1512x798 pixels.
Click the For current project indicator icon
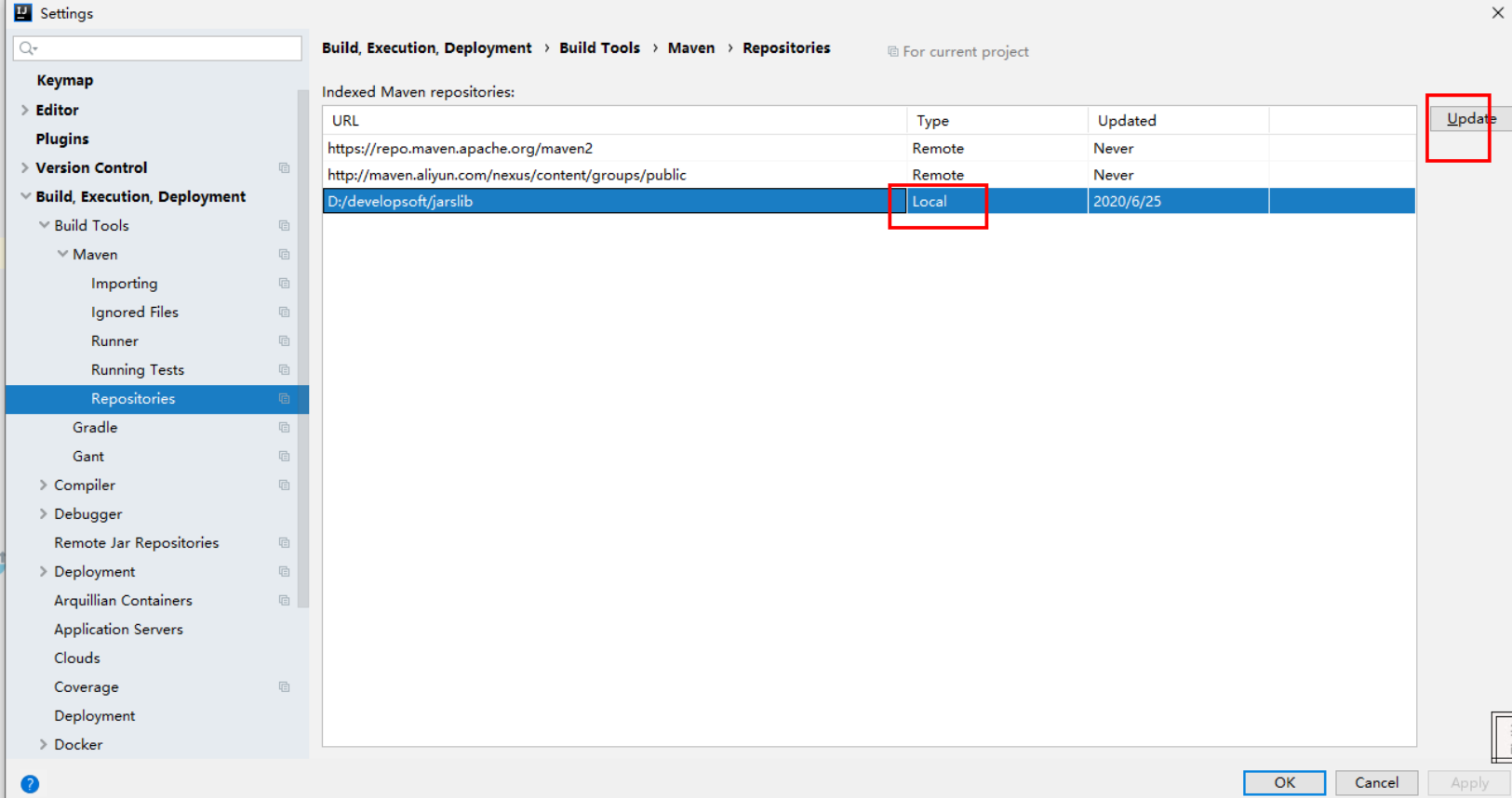892,52
